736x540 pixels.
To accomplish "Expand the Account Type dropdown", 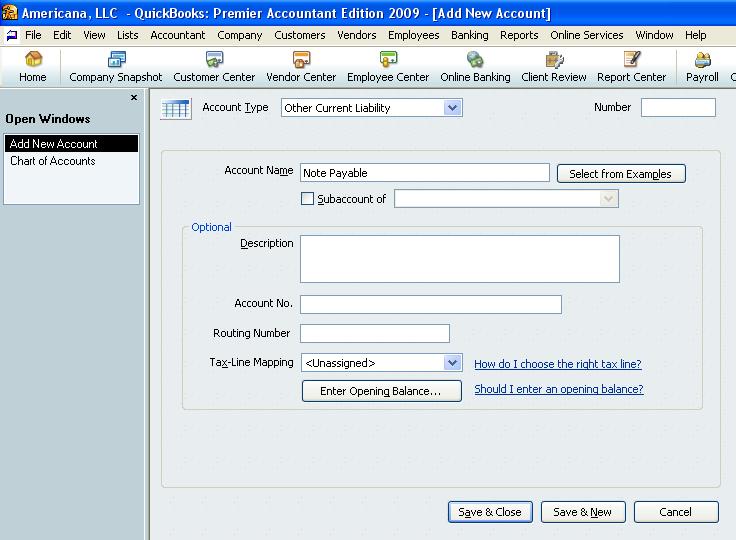I will pos(452,108).
